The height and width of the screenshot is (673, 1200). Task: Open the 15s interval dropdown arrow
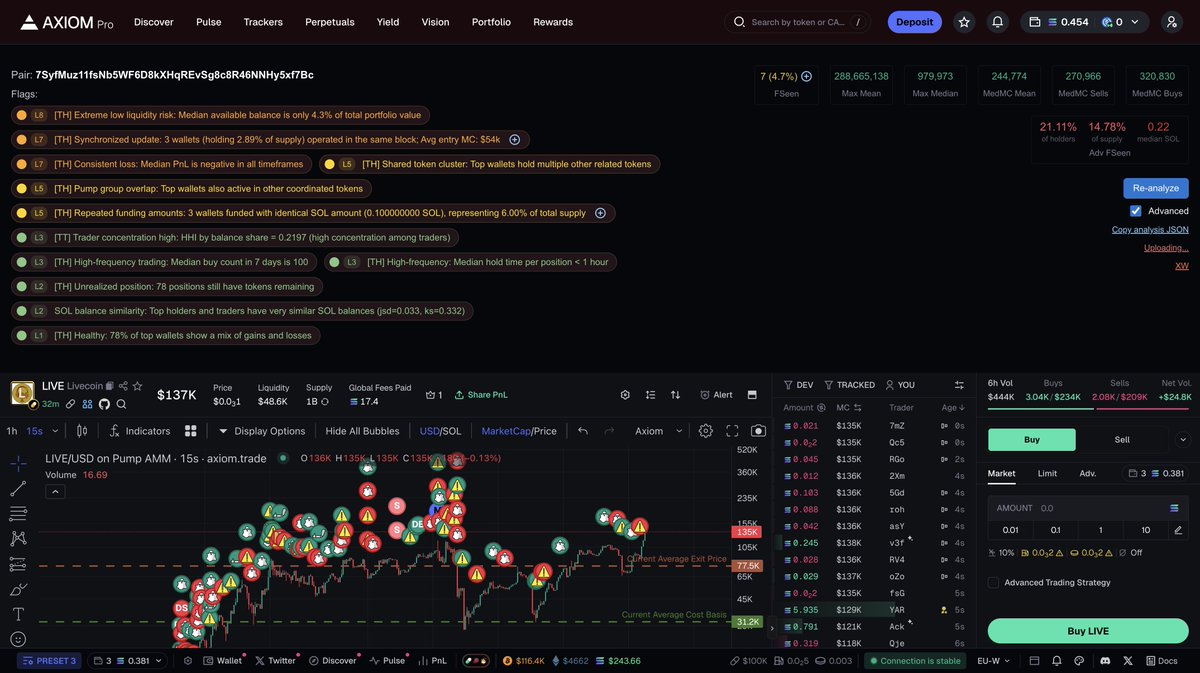(x=55, y=431)
